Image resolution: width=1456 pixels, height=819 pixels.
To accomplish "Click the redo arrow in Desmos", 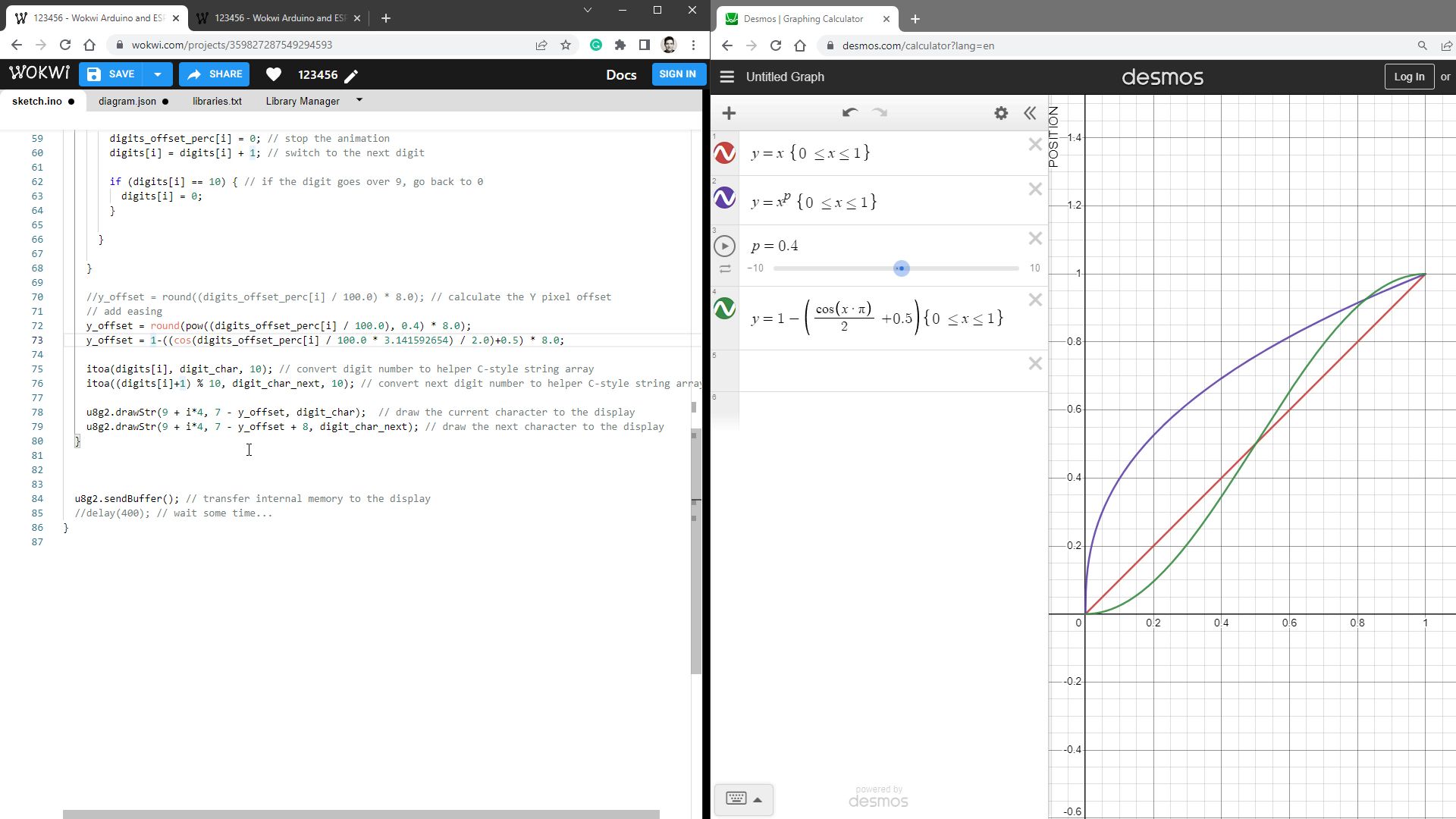I will 880,112.
